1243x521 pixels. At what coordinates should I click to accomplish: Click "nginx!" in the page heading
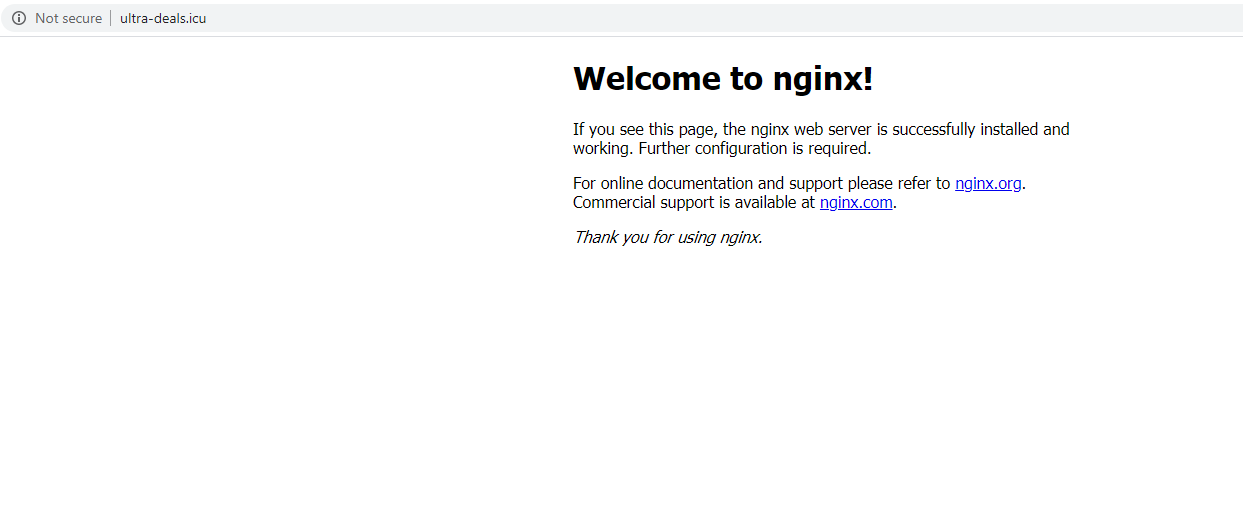tap(823, 78)
